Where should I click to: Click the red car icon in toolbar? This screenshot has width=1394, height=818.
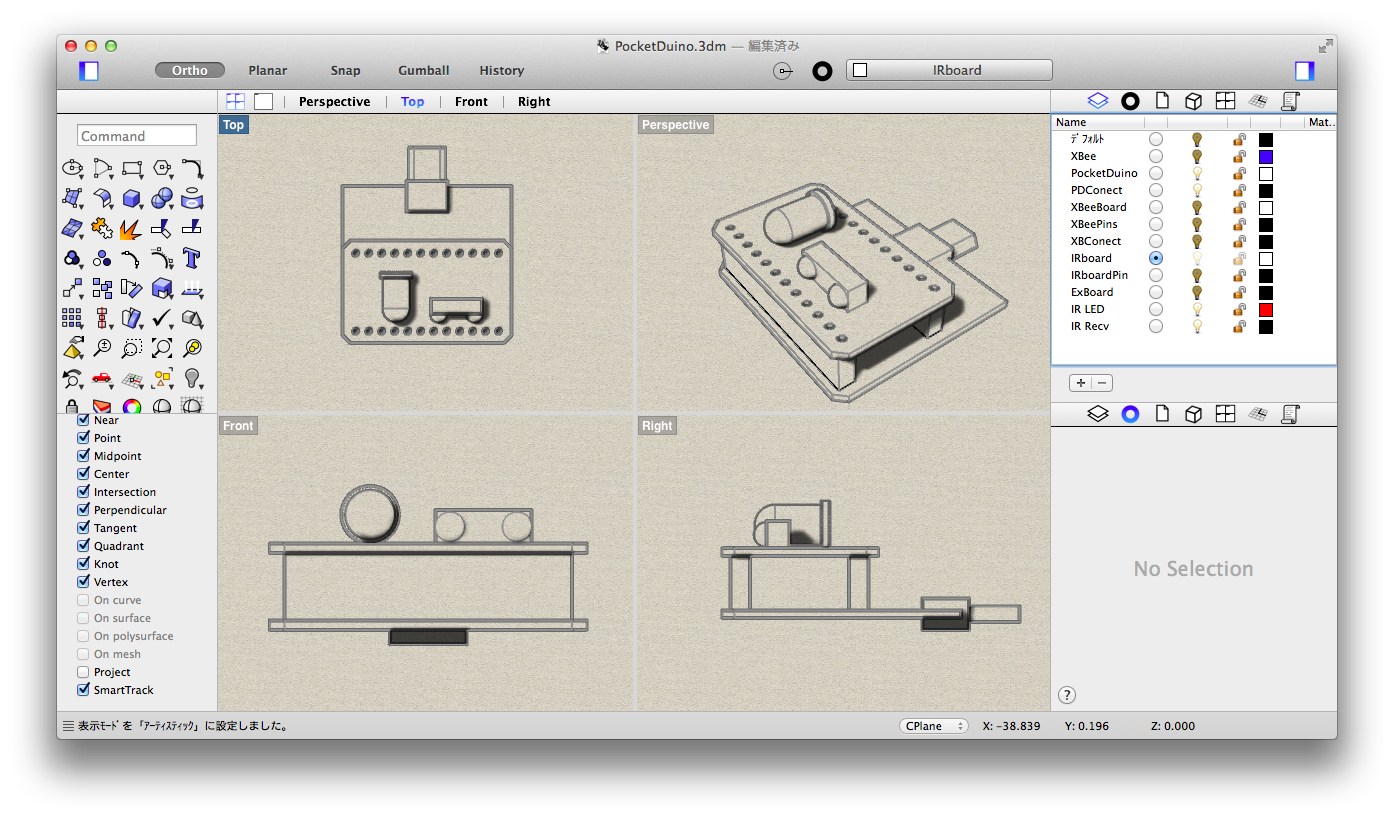102,378
